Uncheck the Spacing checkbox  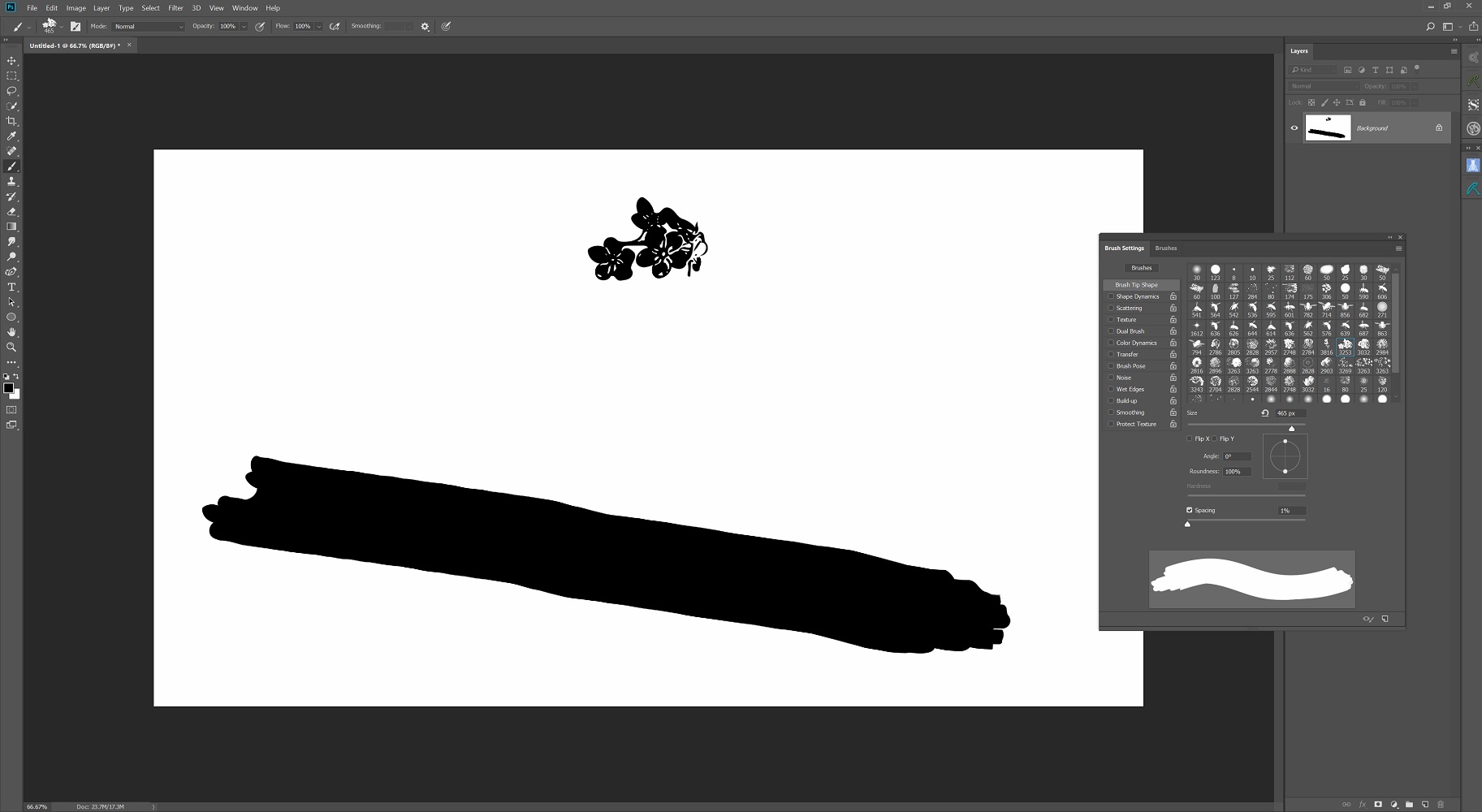click(1190, 510)
